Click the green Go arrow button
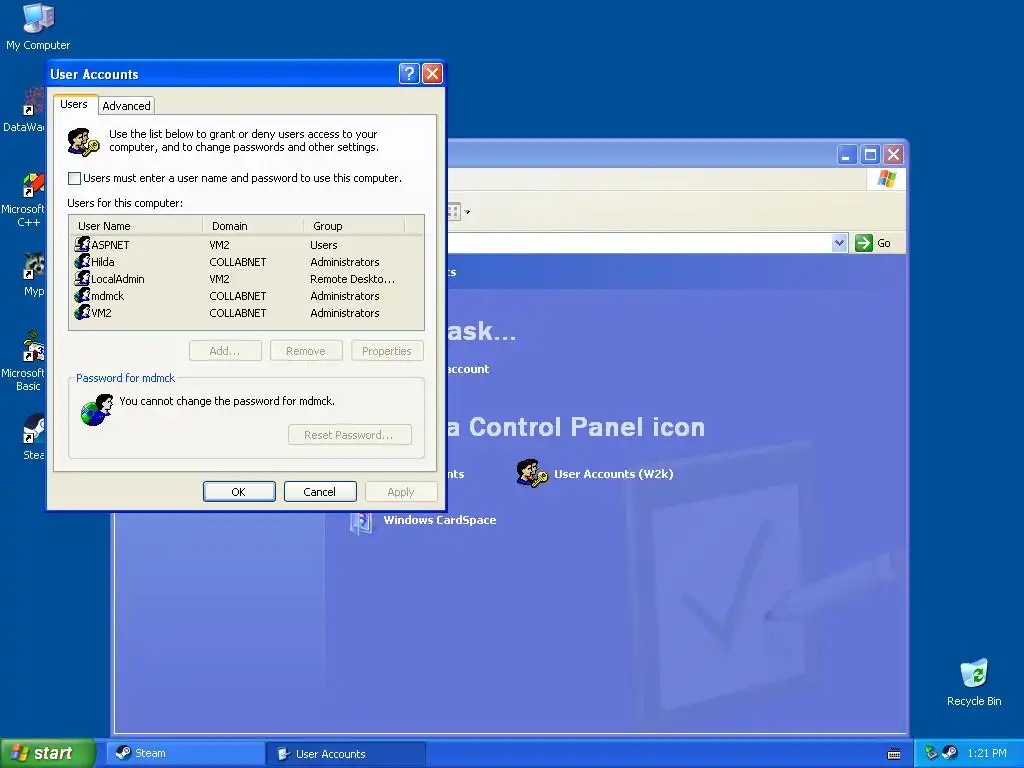Screen dimensions: 1024x768 pyautogui.click(x=863, y=243)
